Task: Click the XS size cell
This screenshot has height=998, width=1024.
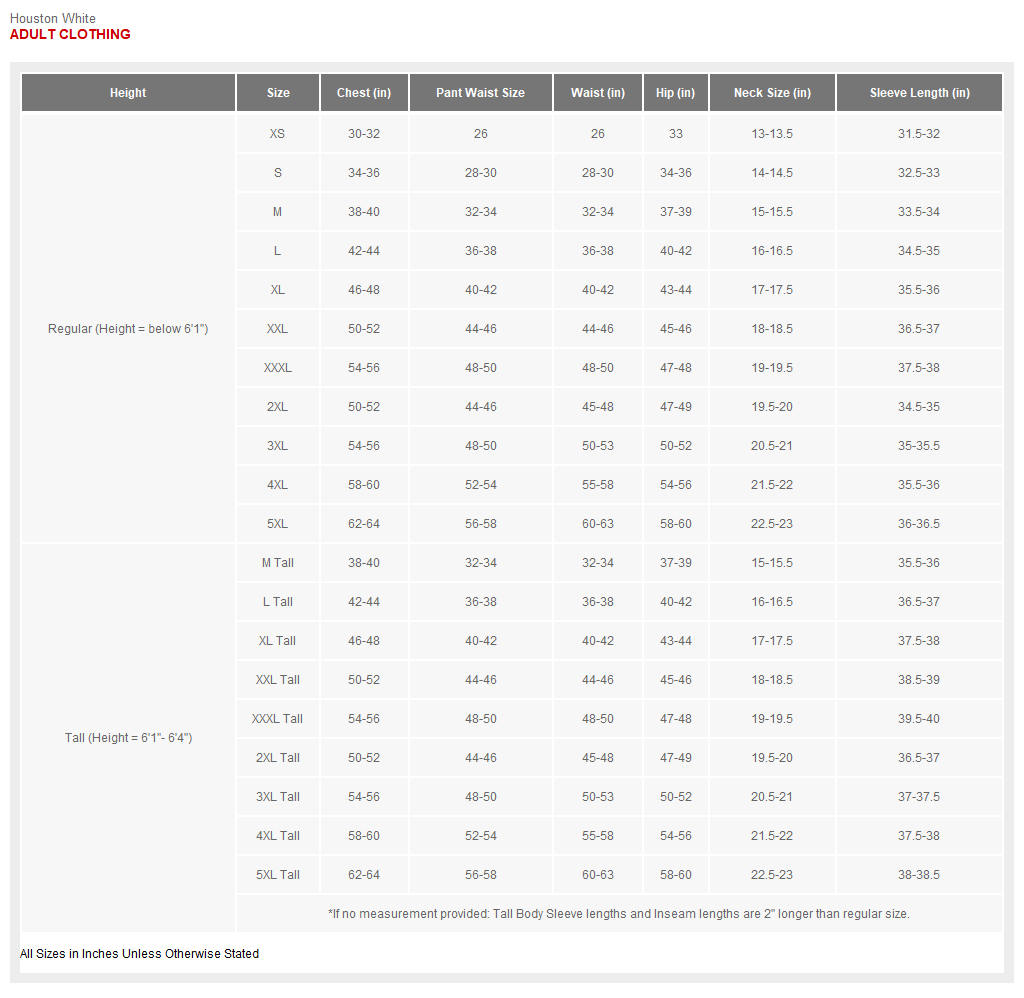Action: point(278,134)
